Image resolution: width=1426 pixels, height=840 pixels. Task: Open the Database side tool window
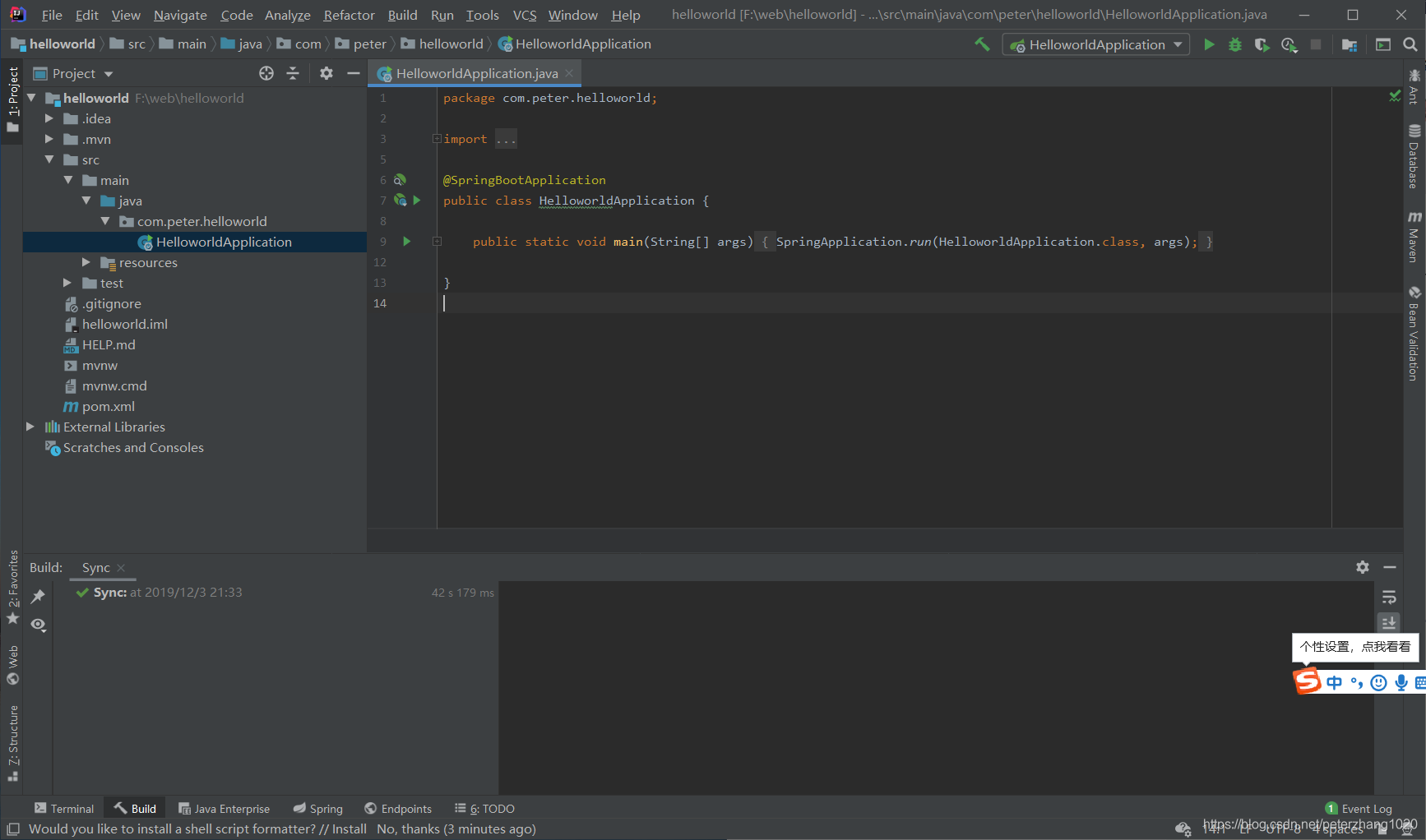pyautogui.click(x=1414, y=156)
